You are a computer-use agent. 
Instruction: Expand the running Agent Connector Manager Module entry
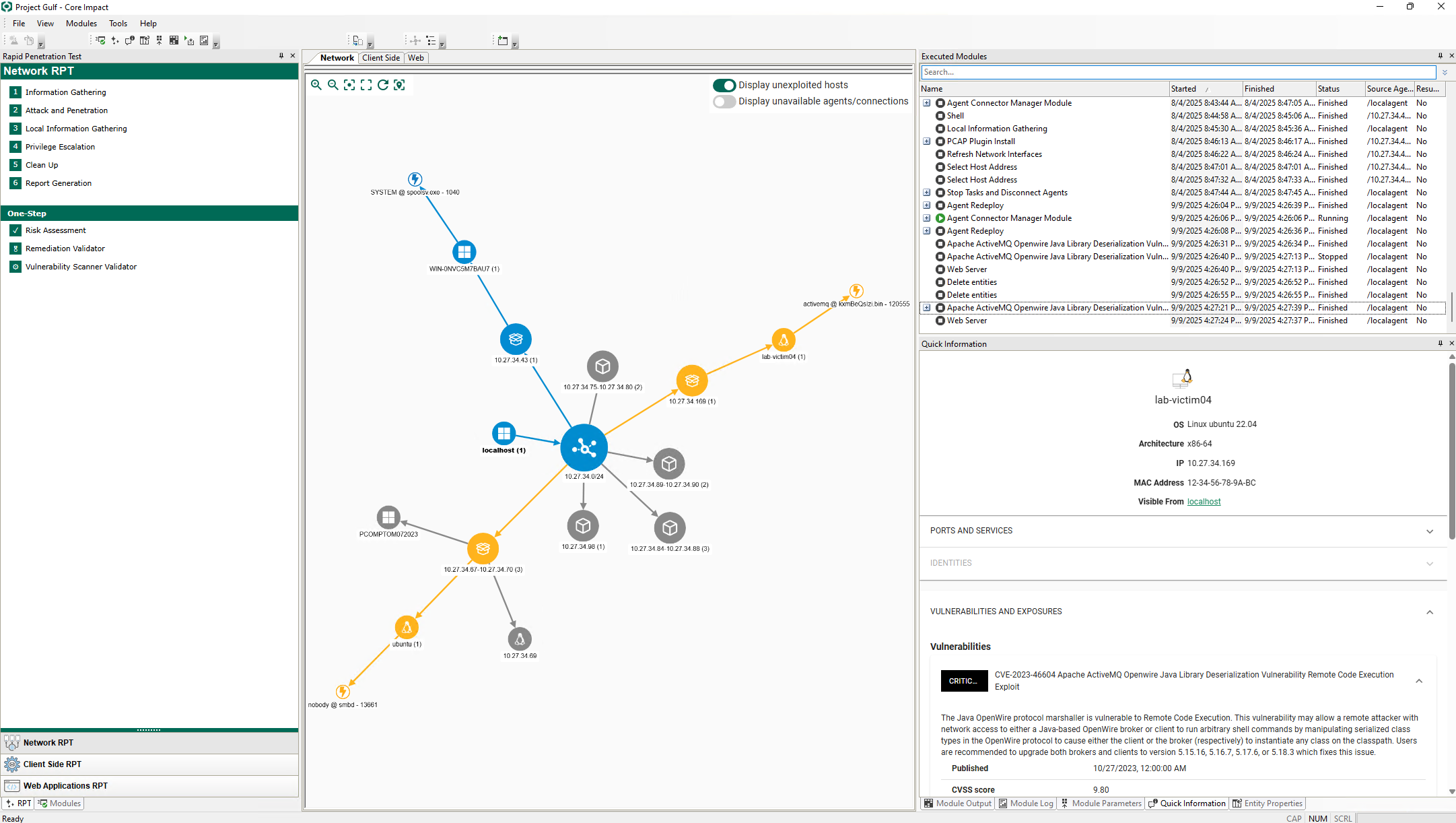(928, 218)
